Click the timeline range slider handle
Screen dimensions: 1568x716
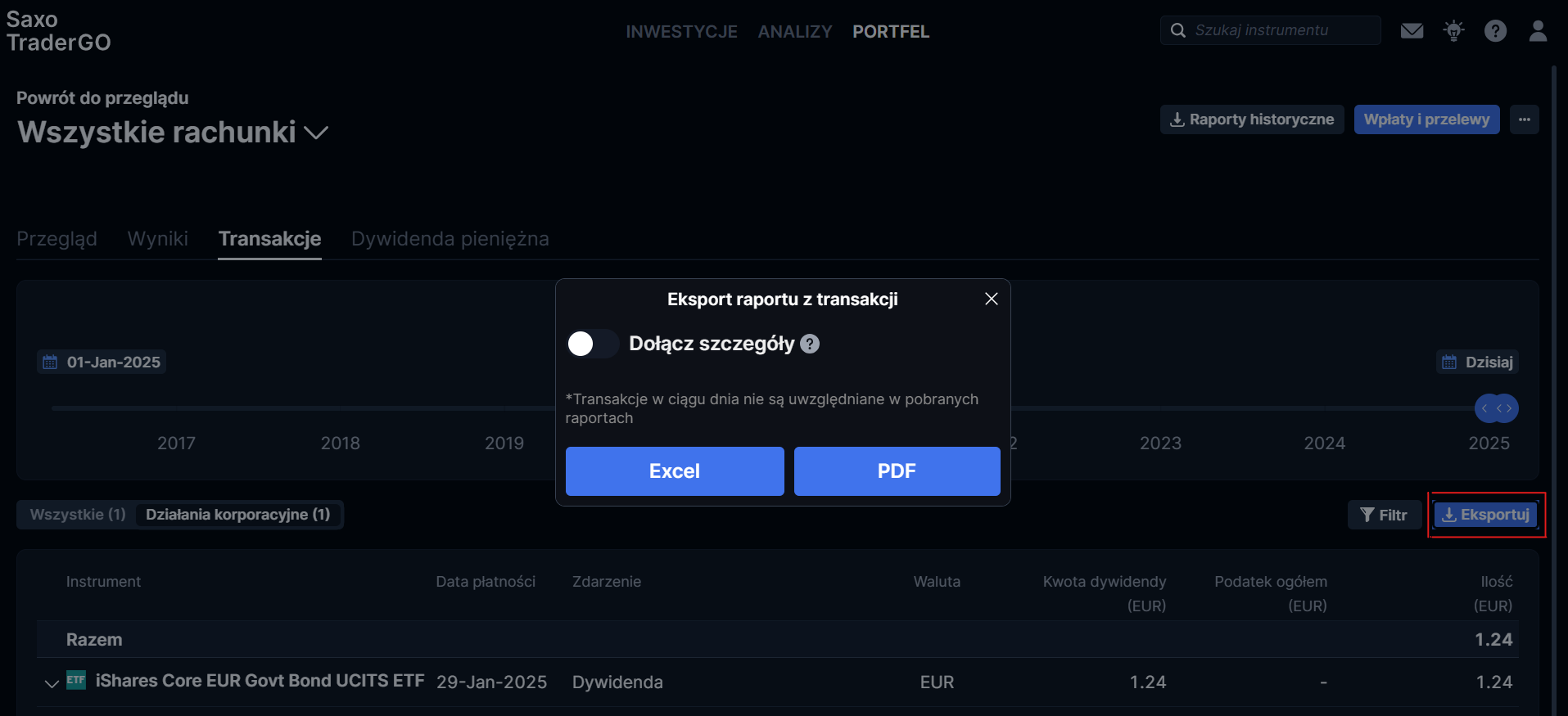coord(1496,408)
